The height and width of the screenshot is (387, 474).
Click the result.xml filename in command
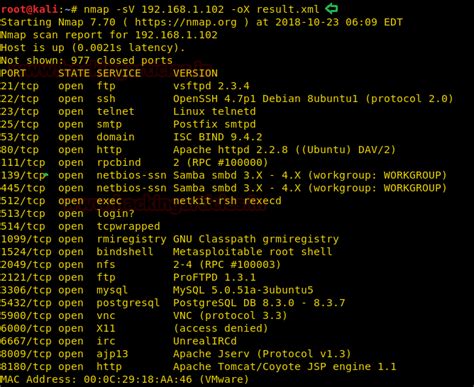click(x=288, y=9)
